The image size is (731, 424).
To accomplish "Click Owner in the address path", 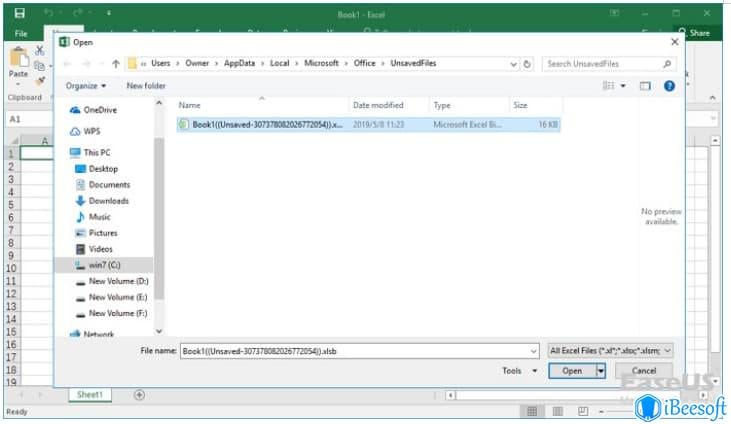I will 197,63.
